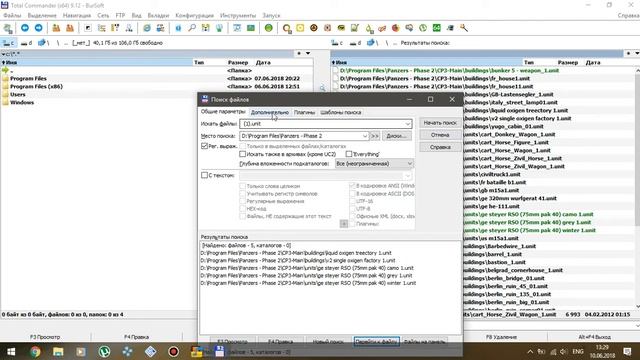Switch to the 'Дополнительно' tab
The width and height of the screenshot is (640, 360).
point(270,112)
